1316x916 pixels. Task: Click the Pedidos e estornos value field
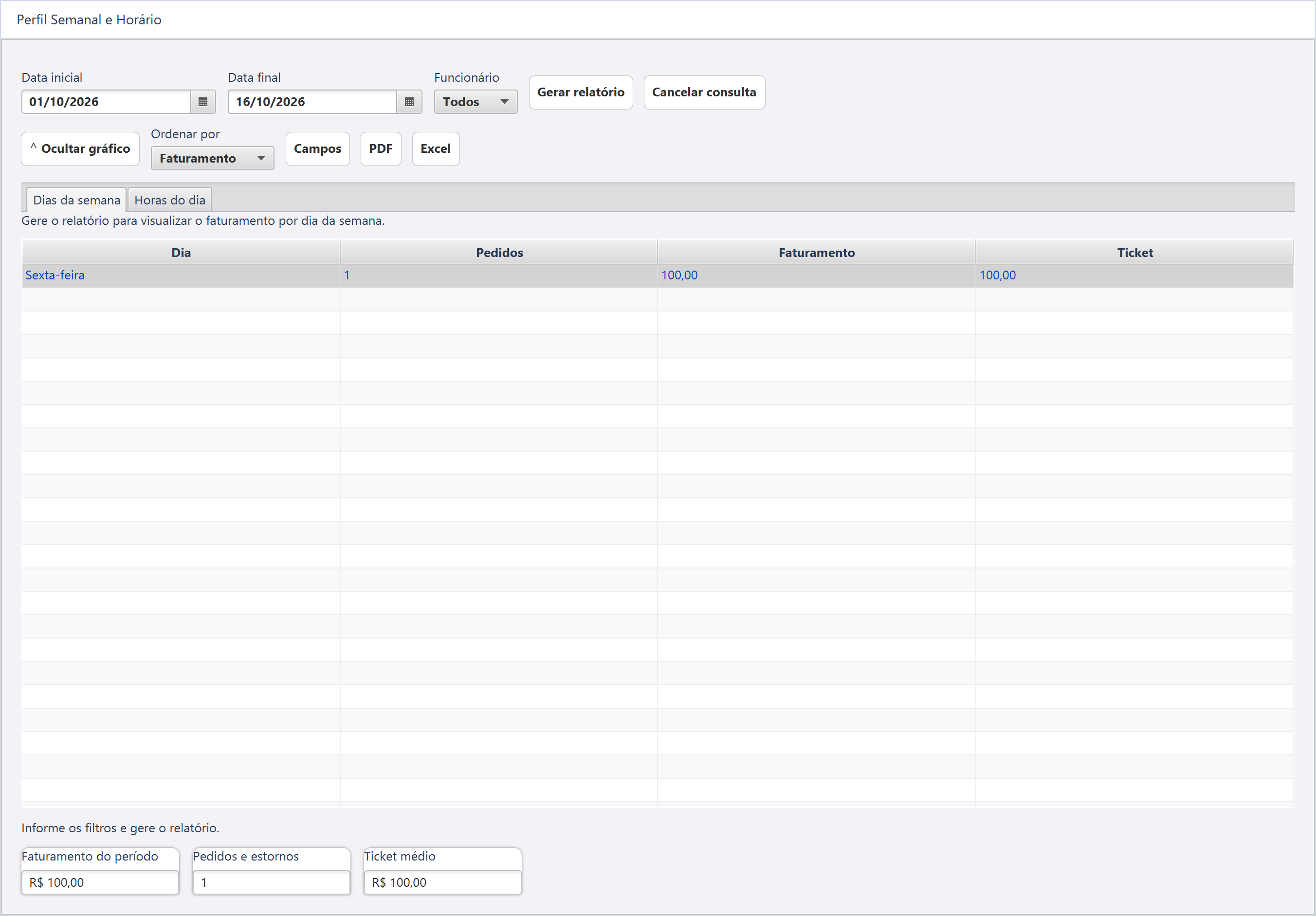click(x=271, y=882)
